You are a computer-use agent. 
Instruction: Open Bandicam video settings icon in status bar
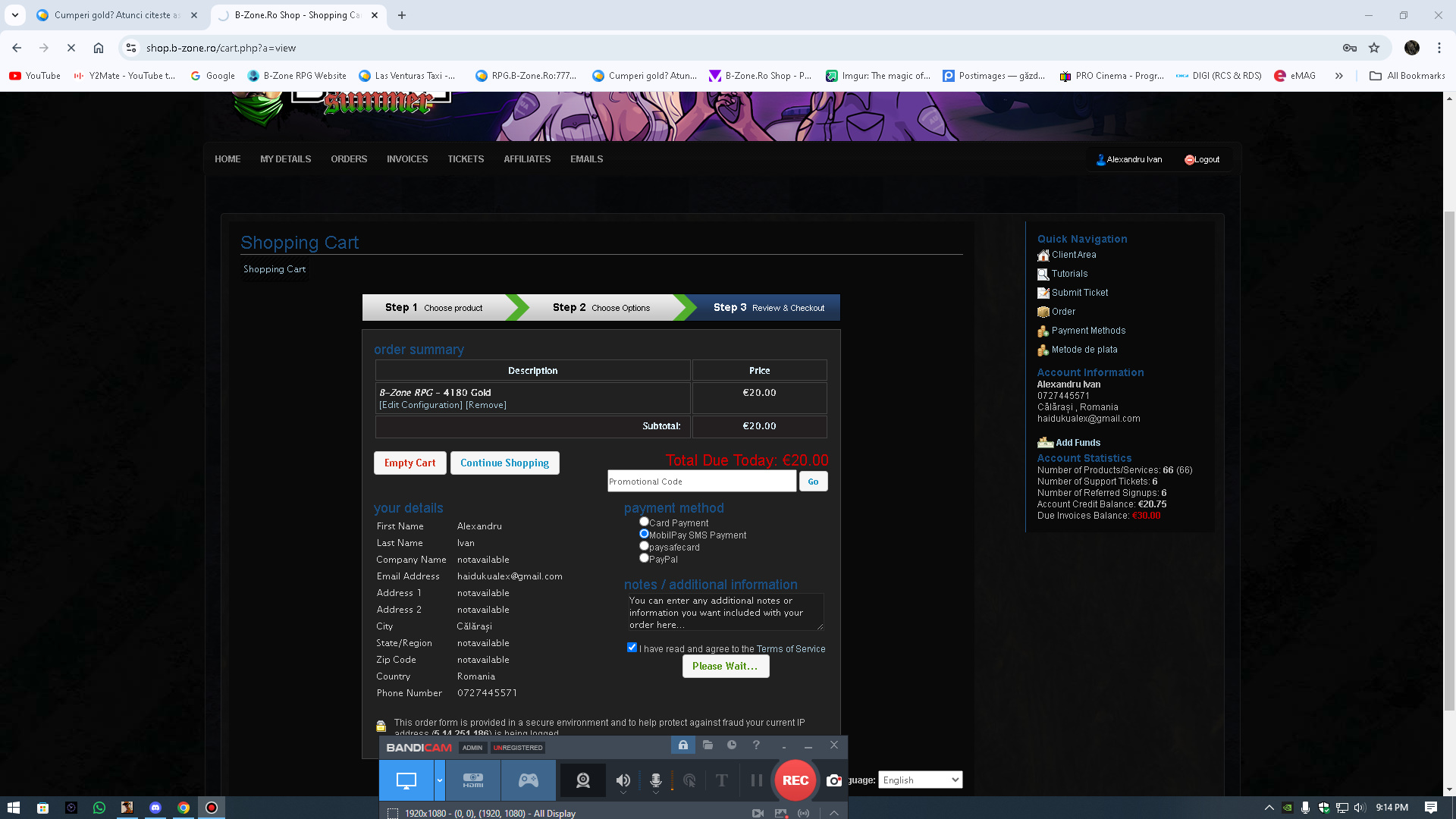tap(758, 813)
